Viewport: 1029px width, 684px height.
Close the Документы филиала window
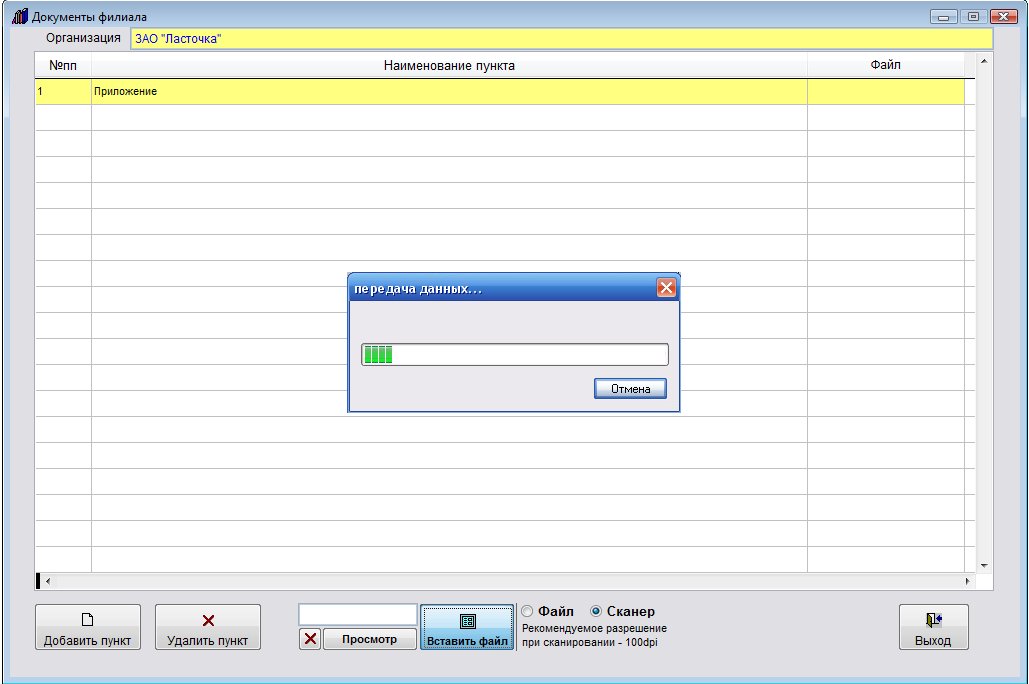pos(1003,16)
